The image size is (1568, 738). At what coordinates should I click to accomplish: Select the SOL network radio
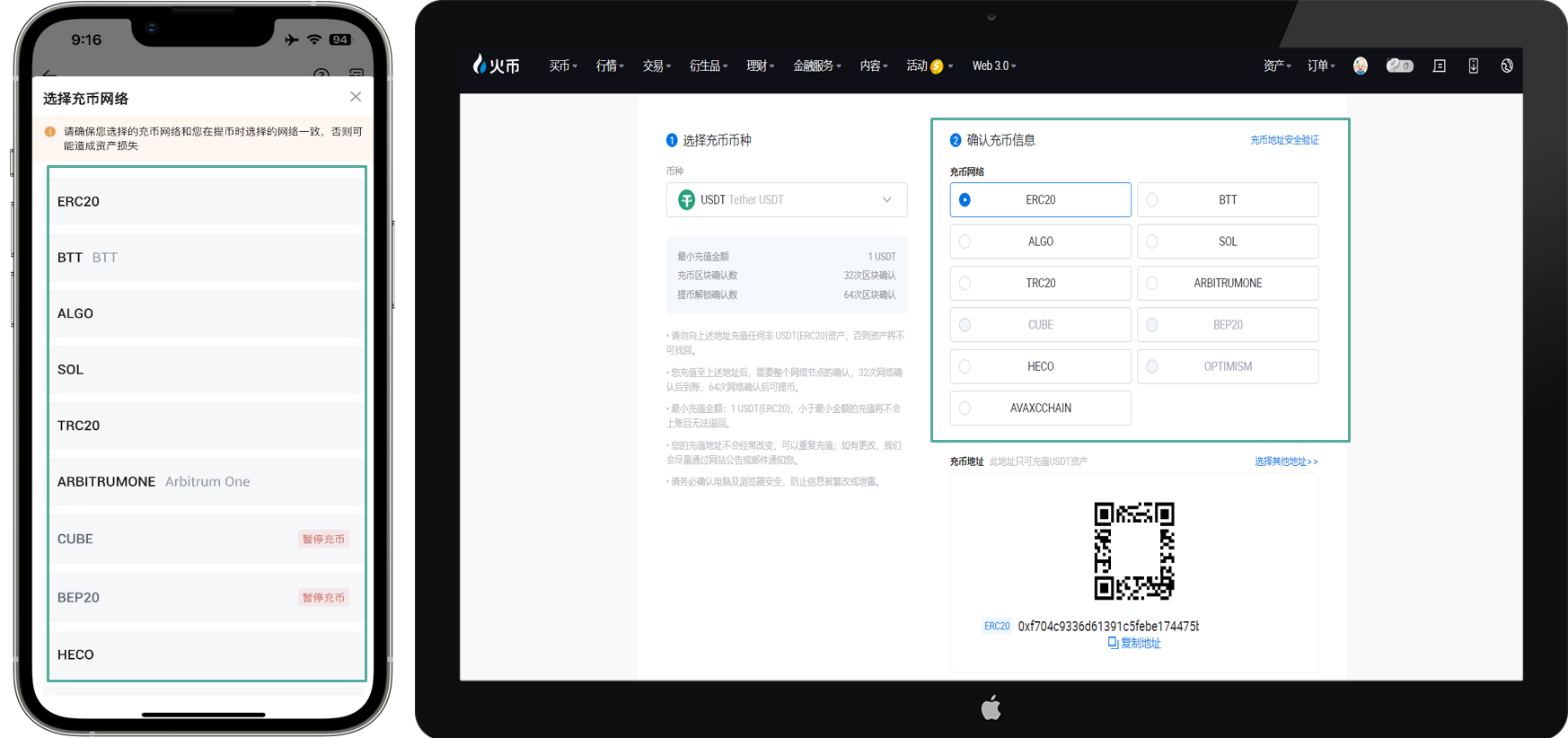click(1152, 242)
